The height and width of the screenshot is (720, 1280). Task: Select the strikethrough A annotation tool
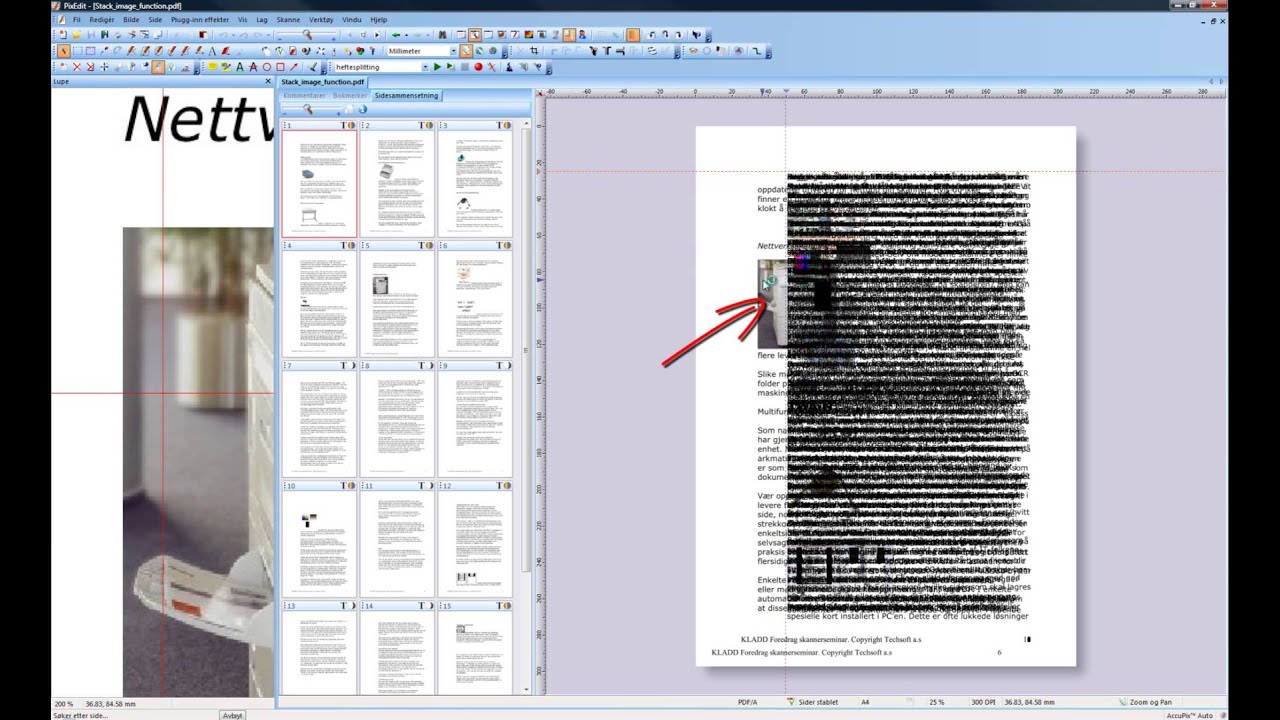[x=253, y=67]
